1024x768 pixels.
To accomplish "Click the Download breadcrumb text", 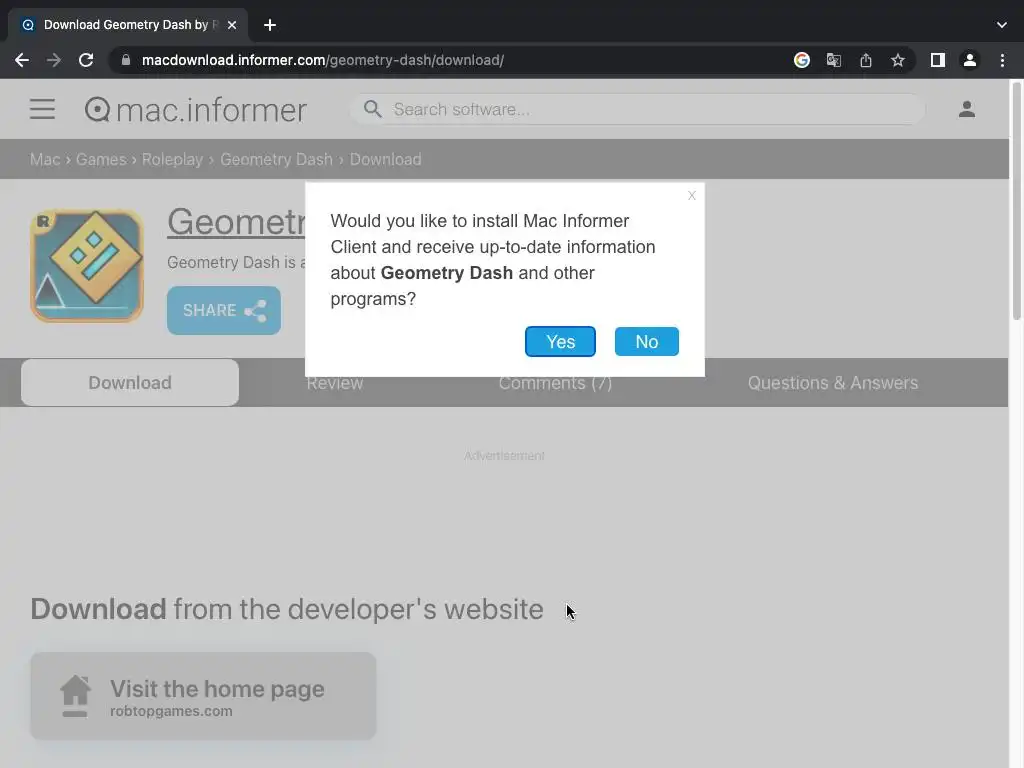I will pyautogui.click(x=385, y=159).
